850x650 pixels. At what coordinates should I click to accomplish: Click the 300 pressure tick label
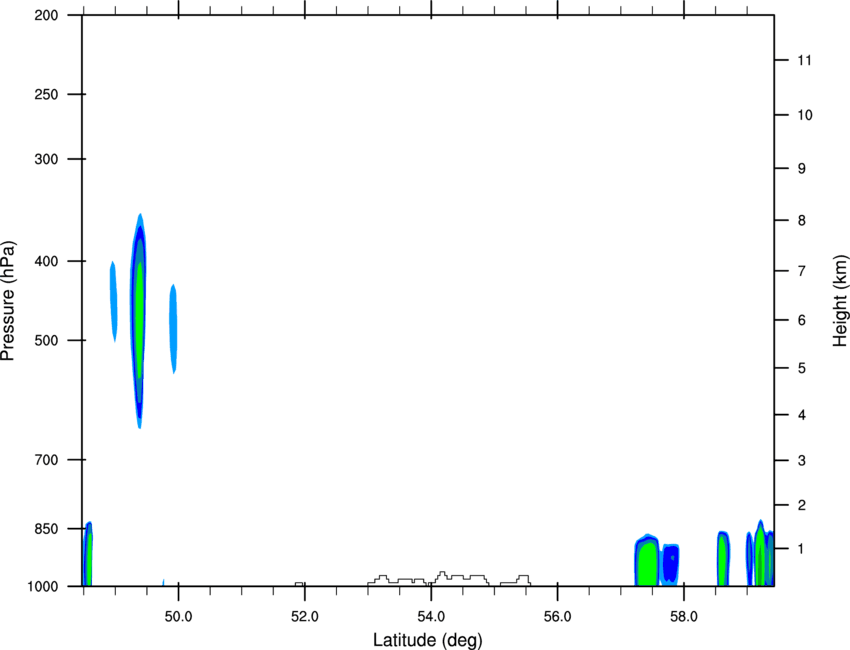click(47, 159)
